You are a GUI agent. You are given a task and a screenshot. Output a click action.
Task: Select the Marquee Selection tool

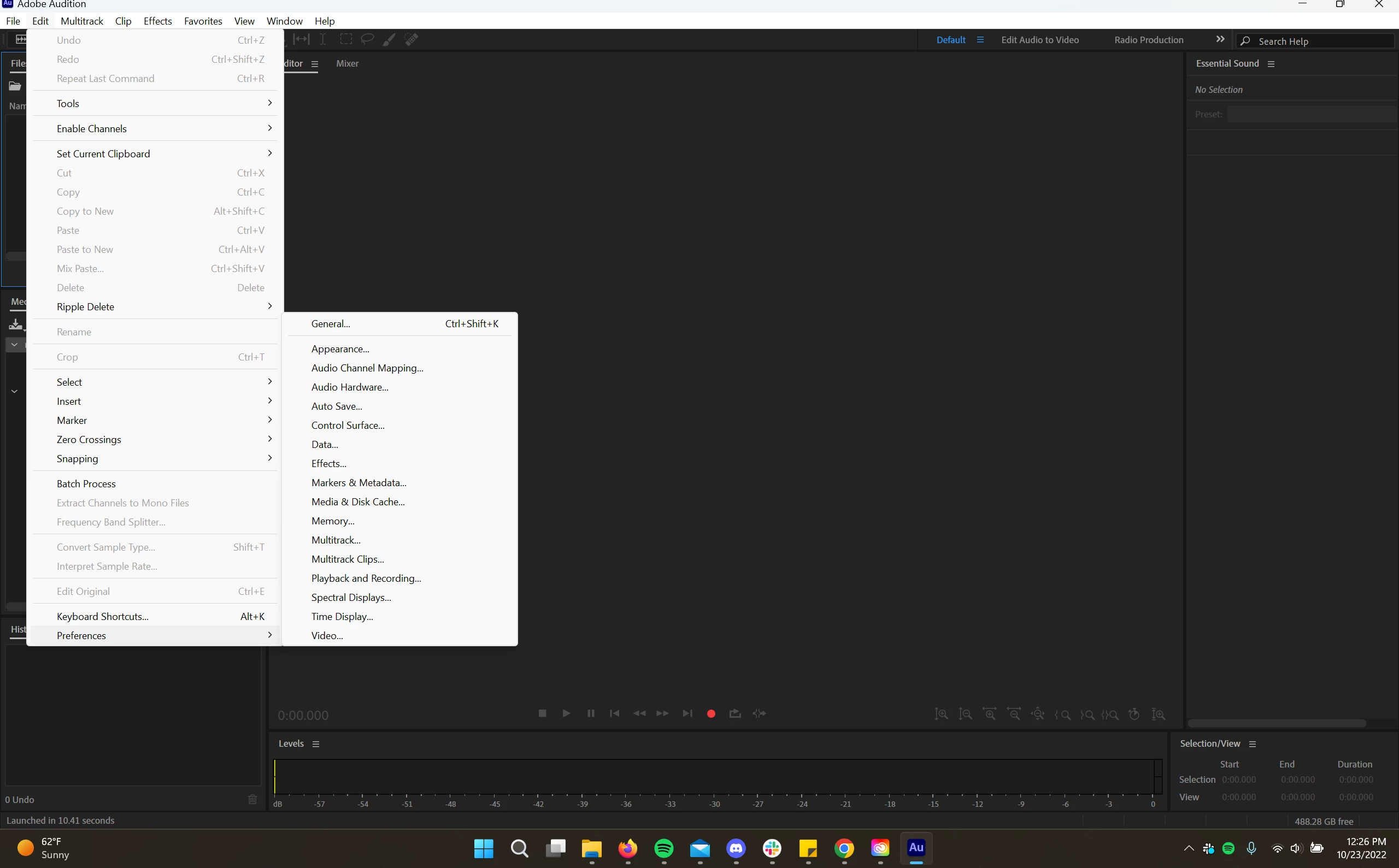point(346,39)
